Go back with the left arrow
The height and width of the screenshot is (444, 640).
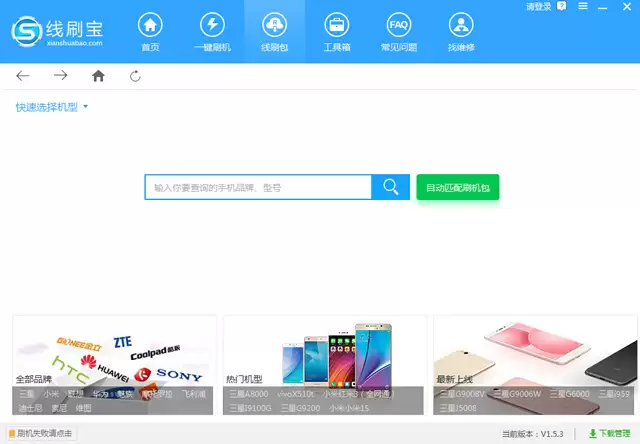[23, 75]
